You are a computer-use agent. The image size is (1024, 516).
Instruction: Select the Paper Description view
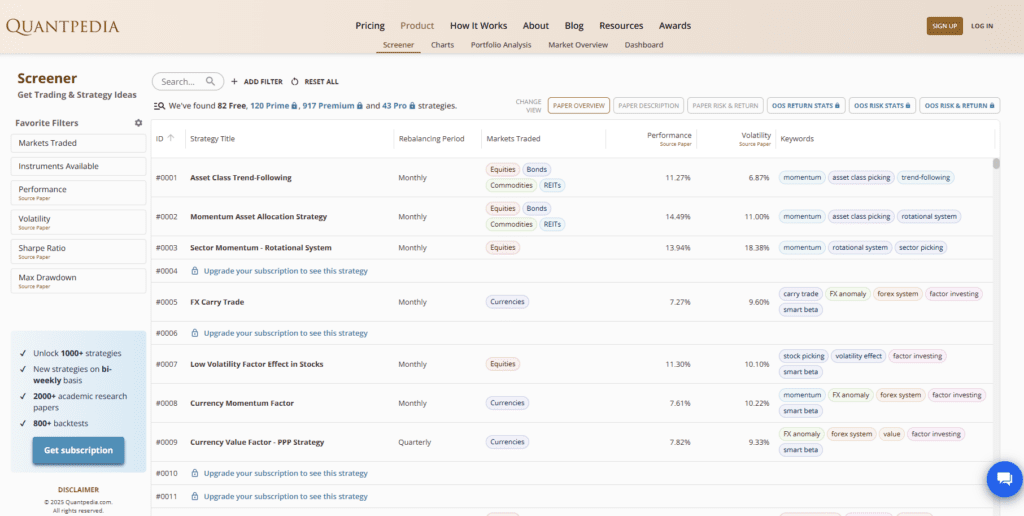(x=648, y=105)
